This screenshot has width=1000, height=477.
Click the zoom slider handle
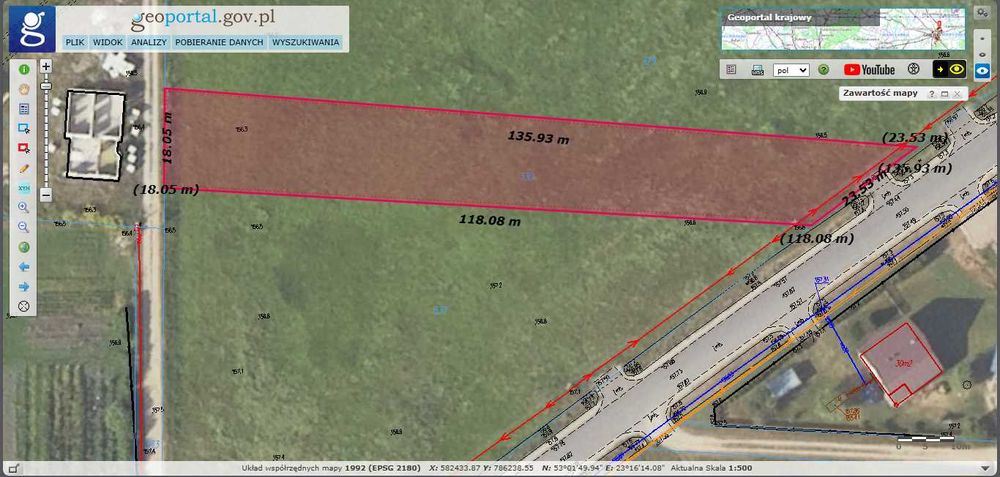pyautogui.click(x=46, y=85)
